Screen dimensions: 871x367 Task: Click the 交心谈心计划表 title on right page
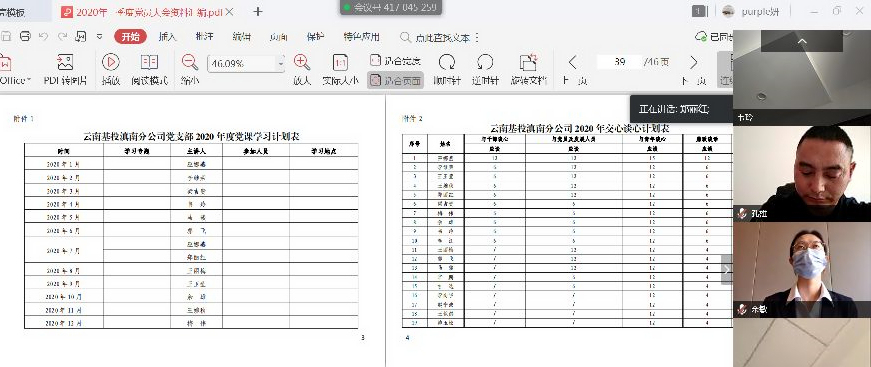point(579,129)
